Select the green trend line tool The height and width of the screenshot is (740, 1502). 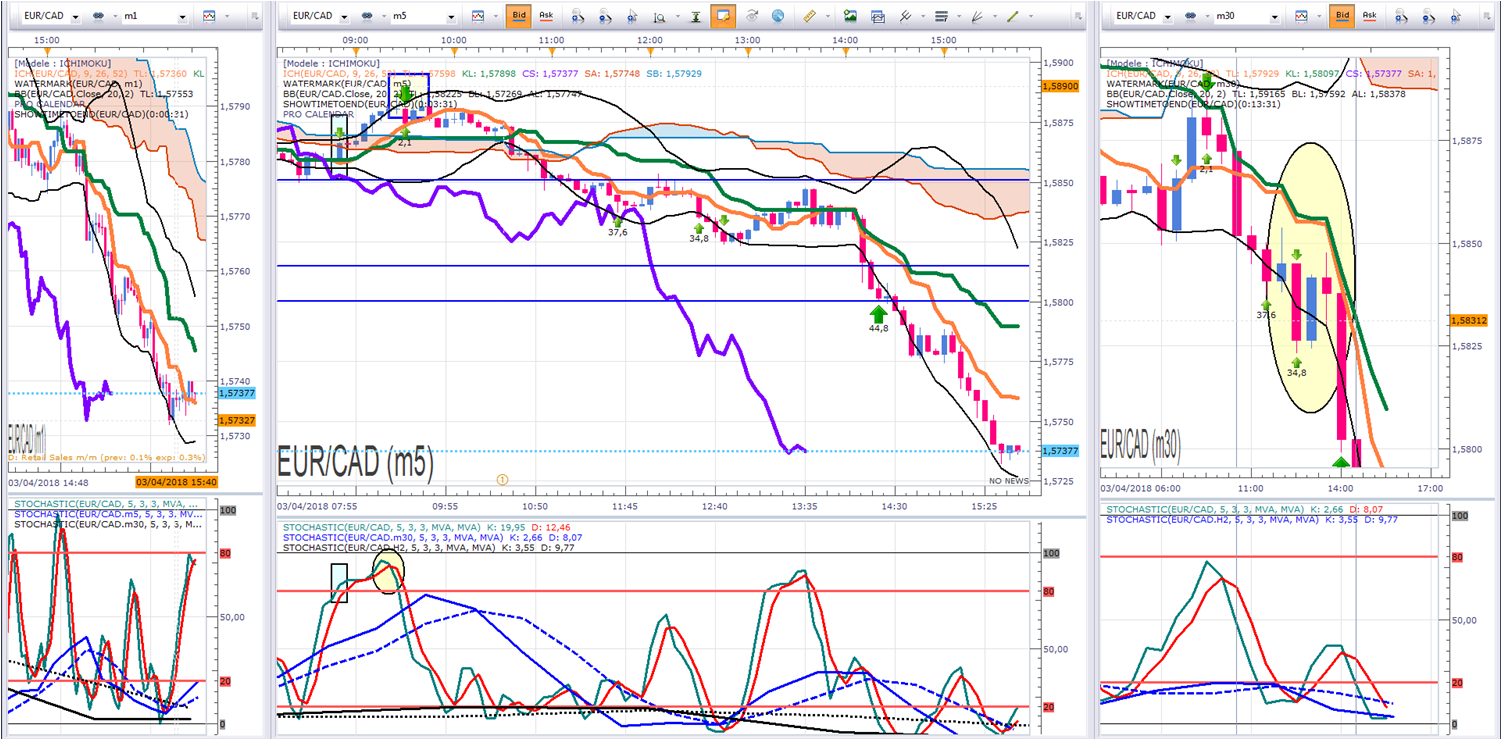pos(1012,17)
